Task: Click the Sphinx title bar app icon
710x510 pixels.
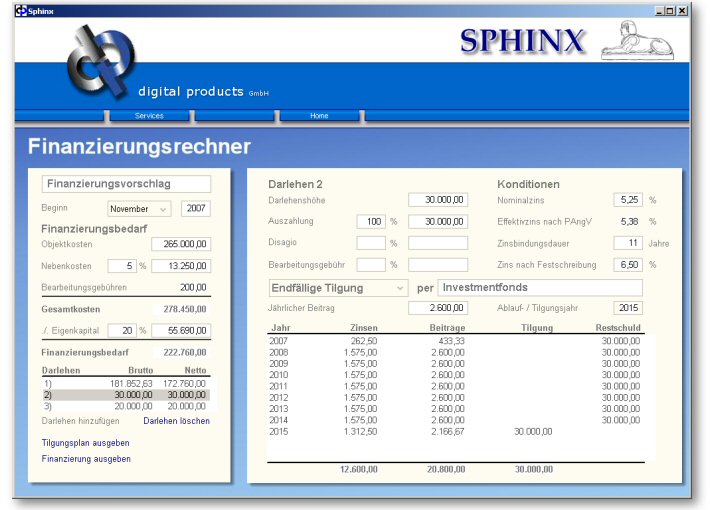Action: (21, 10)
